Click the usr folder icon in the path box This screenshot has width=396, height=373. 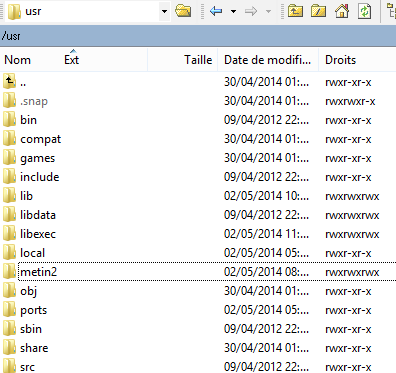tap(14, 11)
